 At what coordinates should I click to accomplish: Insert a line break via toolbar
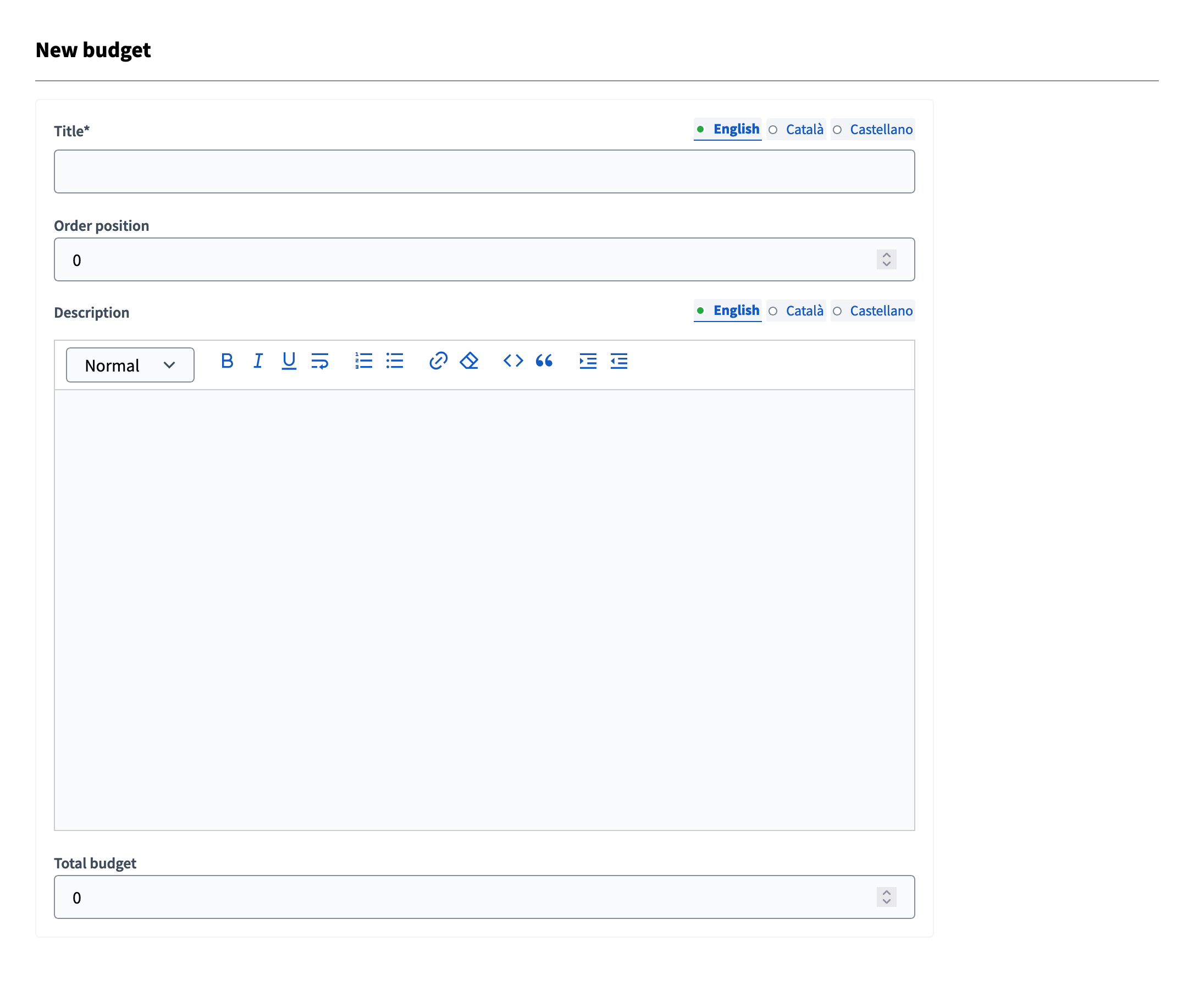click(x=319, y=361)
